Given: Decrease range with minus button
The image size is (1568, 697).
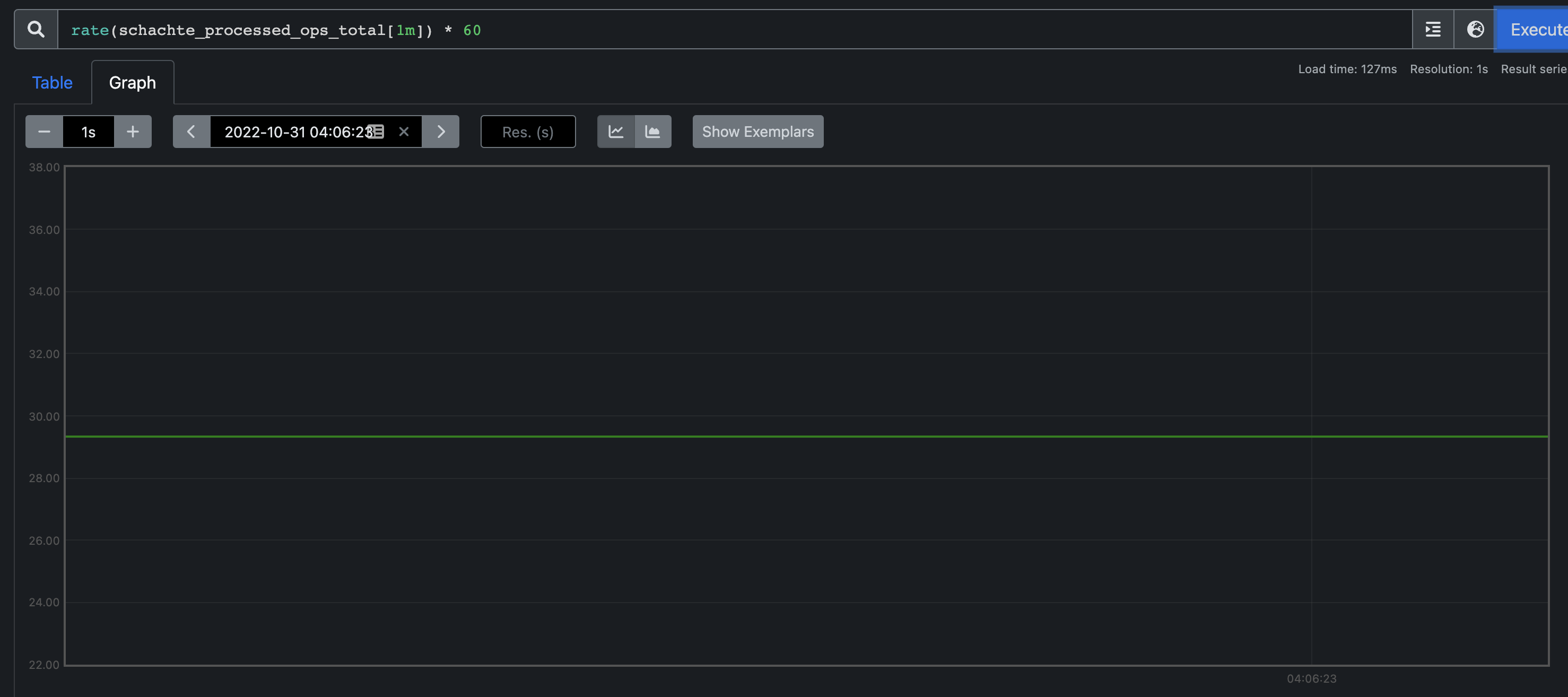Looking at the screenshot, I should pos(44,132).
